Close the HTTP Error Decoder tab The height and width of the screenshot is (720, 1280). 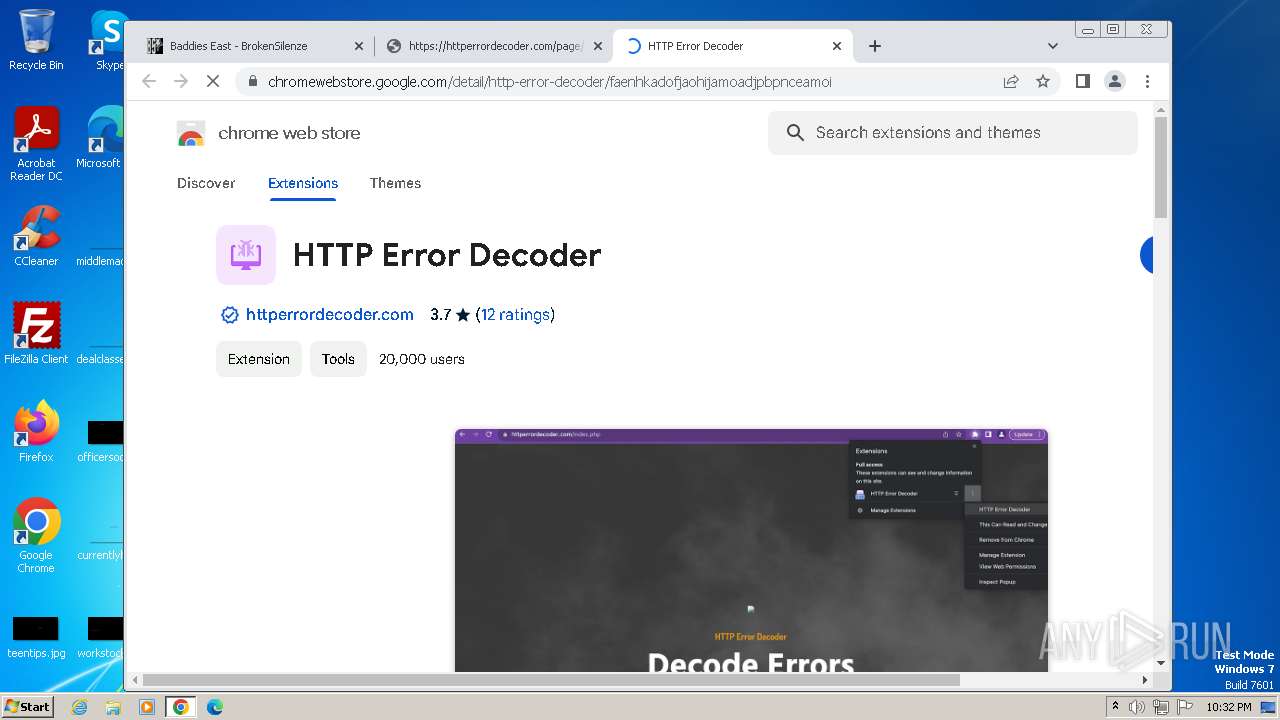pyautogui.click(x=837, y=46)
